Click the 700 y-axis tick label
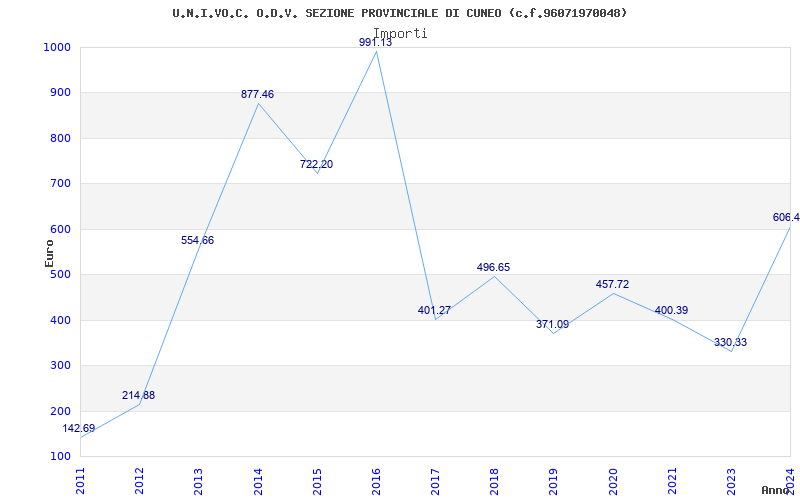The width and height of the screenshot is (800, 500). point(60,184)
